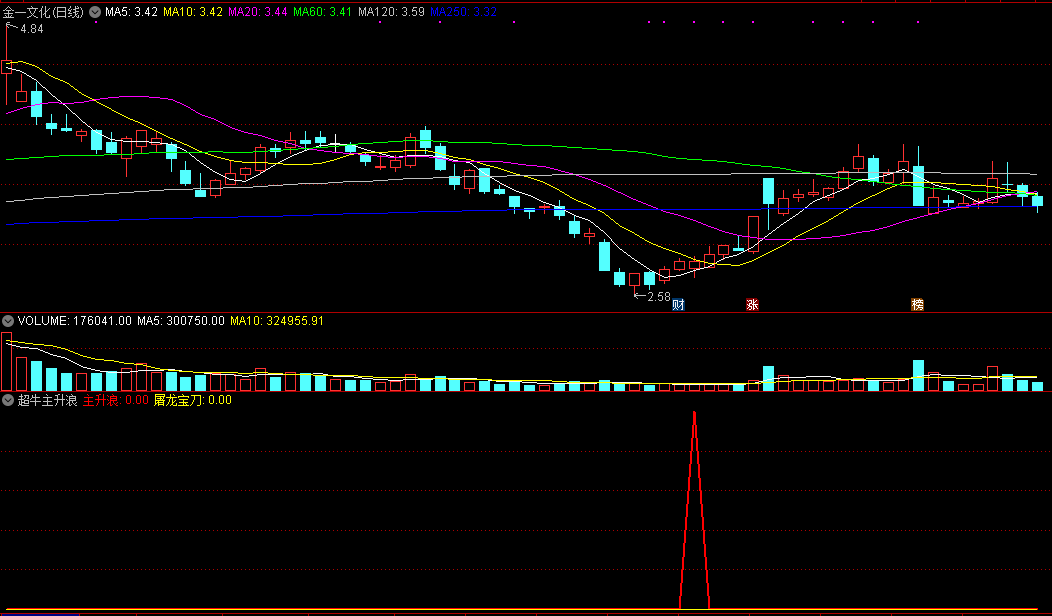Click the tallest cyan volume bar on right
Screen dimensions: 1052x616
(x=918, y=376)
